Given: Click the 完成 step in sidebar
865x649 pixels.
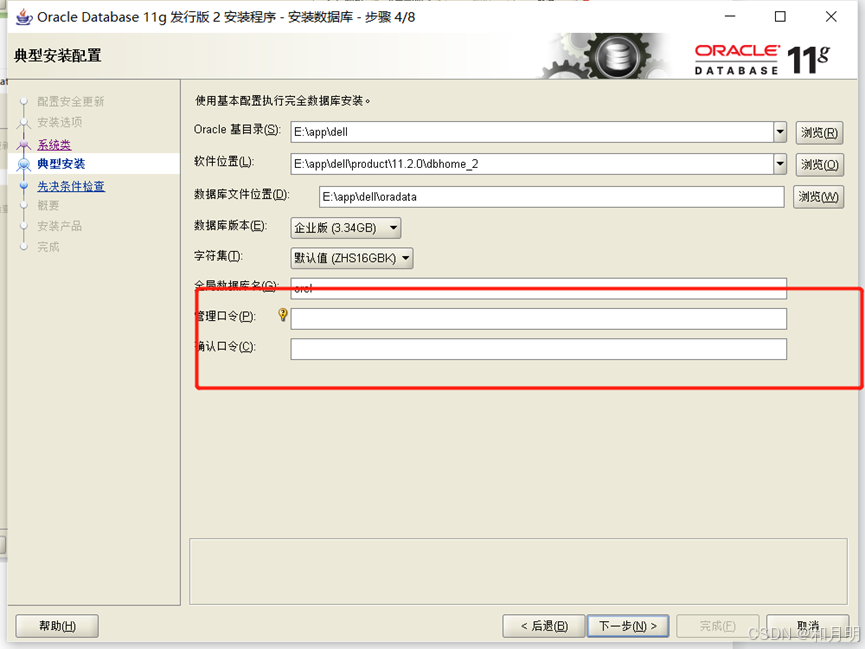Looking at the screenshot, I should click(48, 247).
